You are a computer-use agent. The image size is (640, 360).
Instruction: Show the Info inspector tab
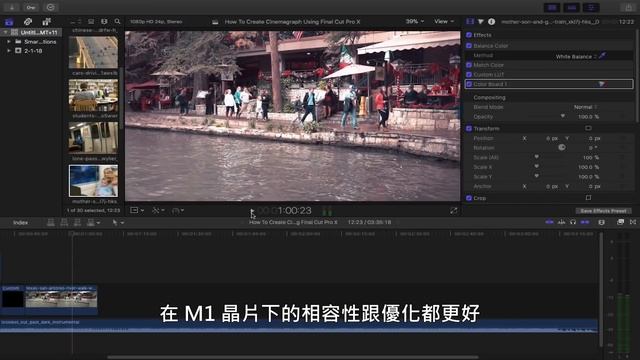[491, 22]
